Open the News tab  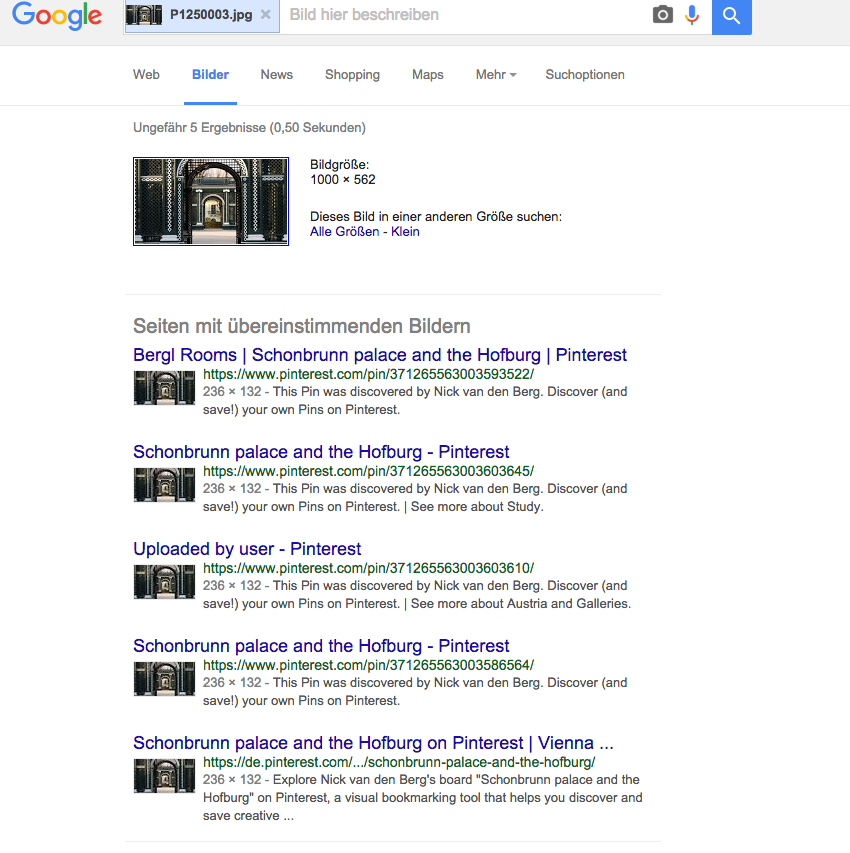276,75
